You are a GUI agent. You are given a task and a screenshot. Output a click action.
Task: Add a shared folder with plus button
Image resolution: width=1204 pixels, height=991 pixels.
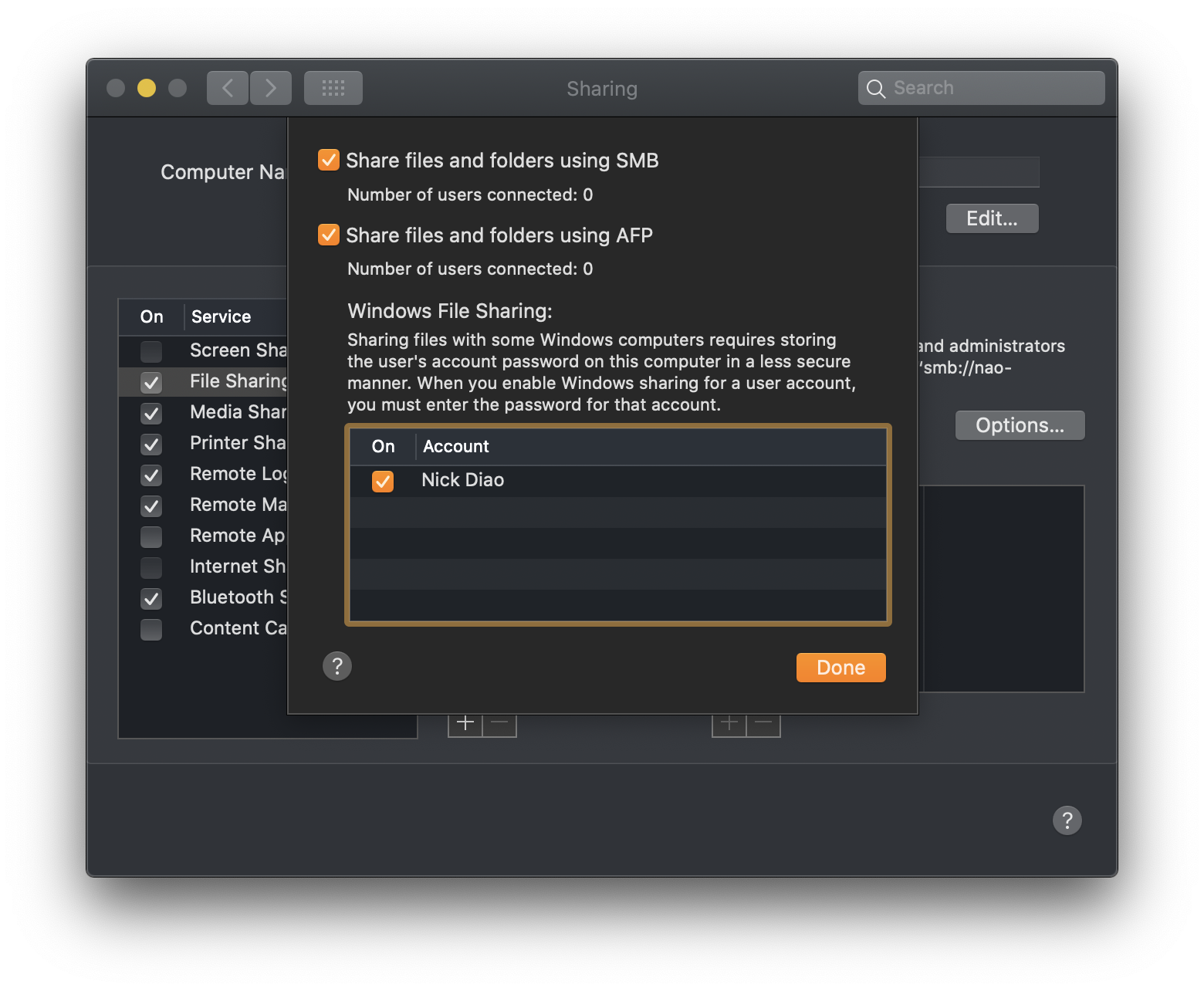coord(465,724)
